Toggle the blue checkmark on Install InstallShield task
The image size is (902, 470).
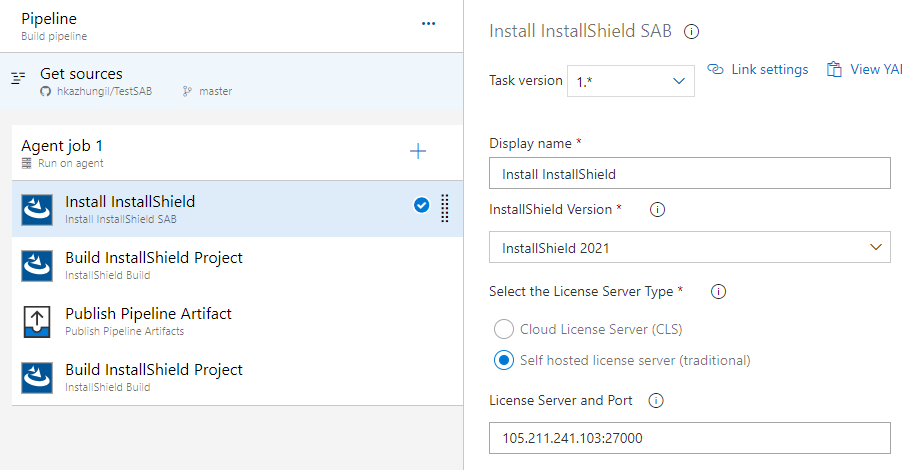[x=422, y=205]
